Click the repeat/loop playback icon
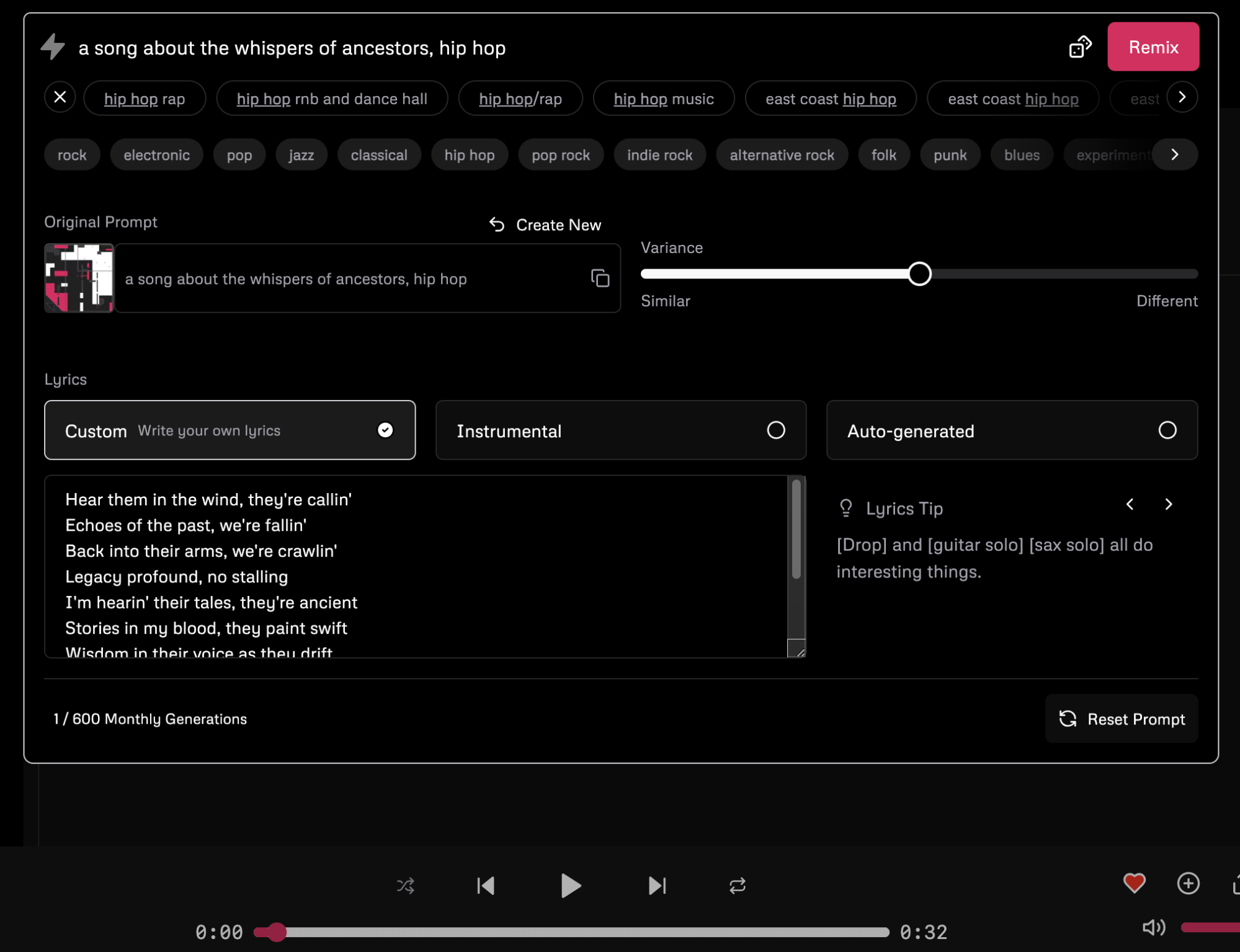This screenshot has width=1240, height=952. click(x=737, y=885)
